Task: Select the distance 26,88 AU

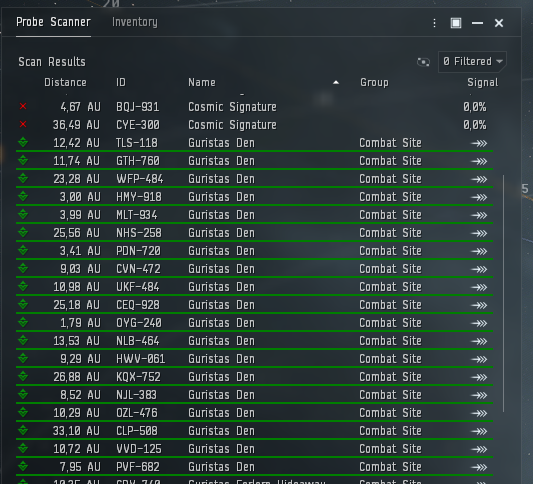Action: (77, 377)
